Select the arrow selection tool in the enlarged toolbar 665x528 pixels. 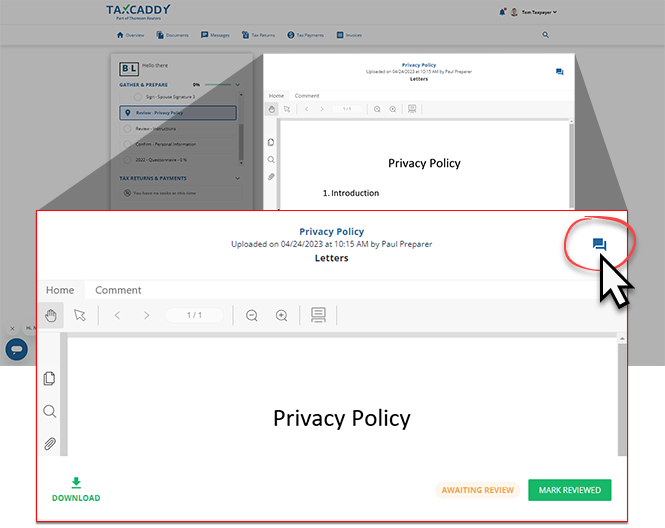click(80, 315)
